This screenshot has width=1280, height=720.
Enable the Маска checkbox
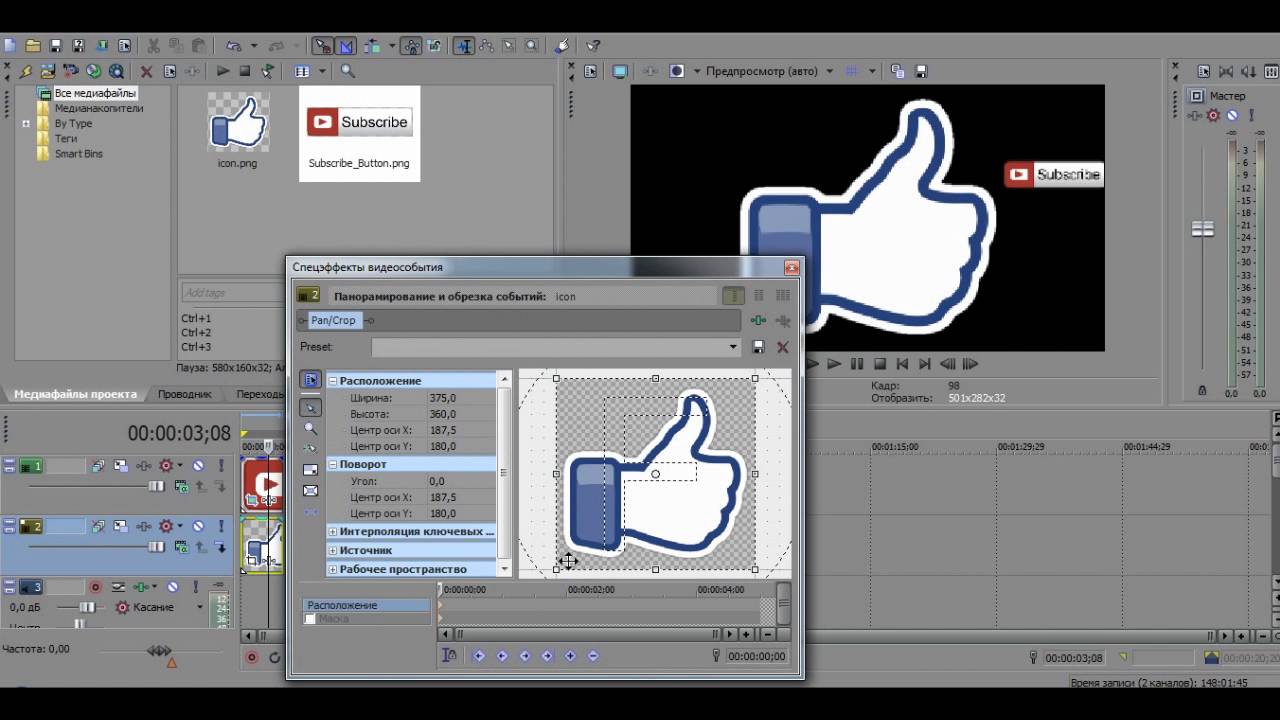310,619
